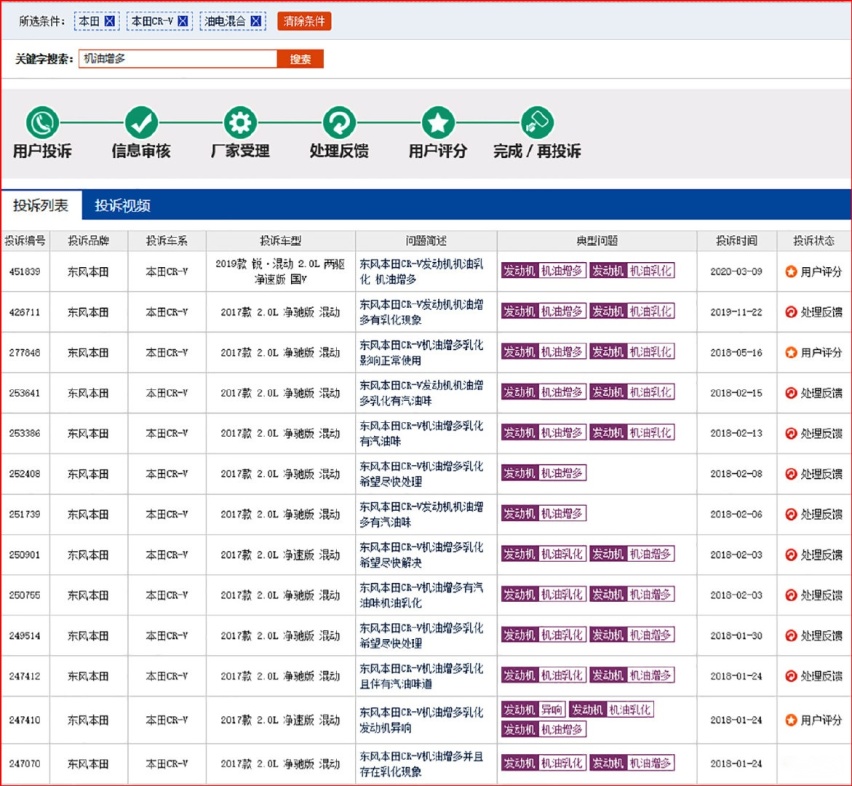The height and width of the screenshot is (786, 852).
Task: Open complaint 东风本田CR-V机油增多乳化影响正常使用
Action: point(421,353)
